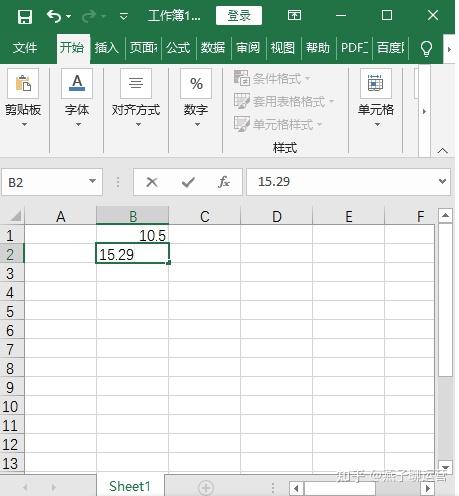459x496 pixels.
Task: Undo the last action
Action: coord(54,16)
